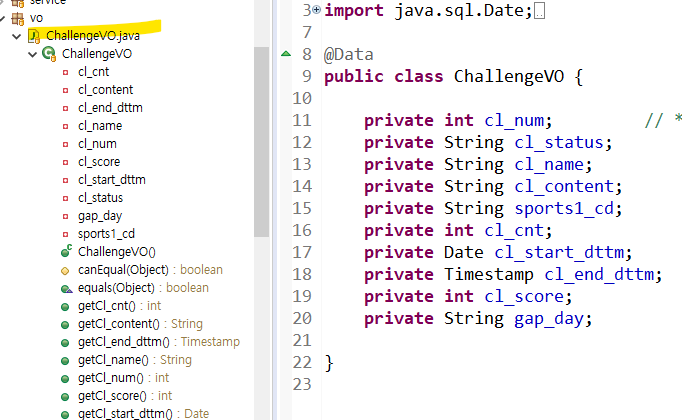Click the gap_day private field icon
This screenshot has height=420, width=682.
pos(65,217)
